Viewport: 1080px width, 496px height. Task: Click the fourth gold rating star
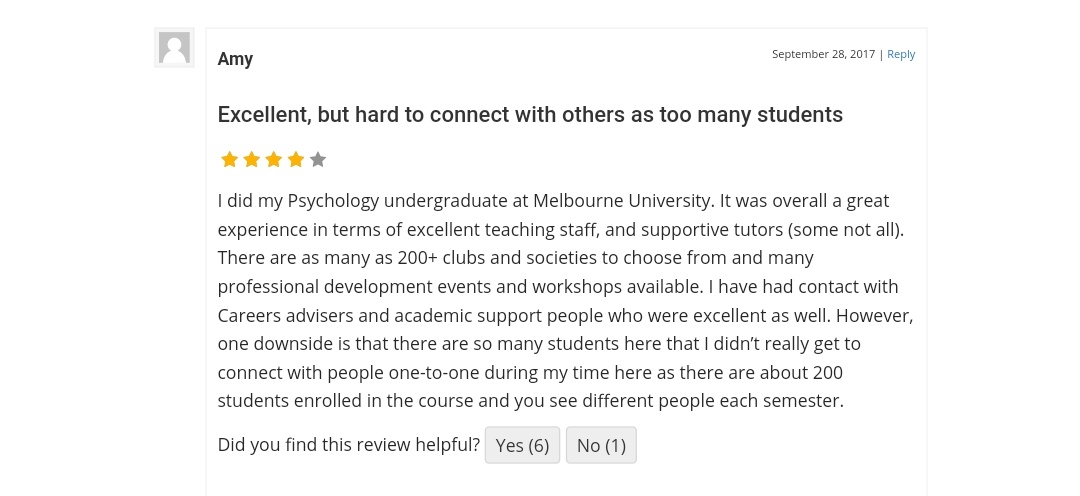coord(295,159)
